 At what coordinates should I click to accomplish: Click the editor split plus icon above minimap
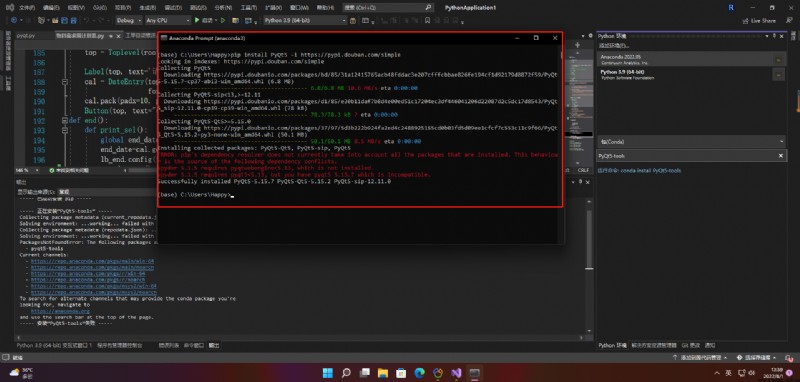pyautogui.click(x=578, y=45)
